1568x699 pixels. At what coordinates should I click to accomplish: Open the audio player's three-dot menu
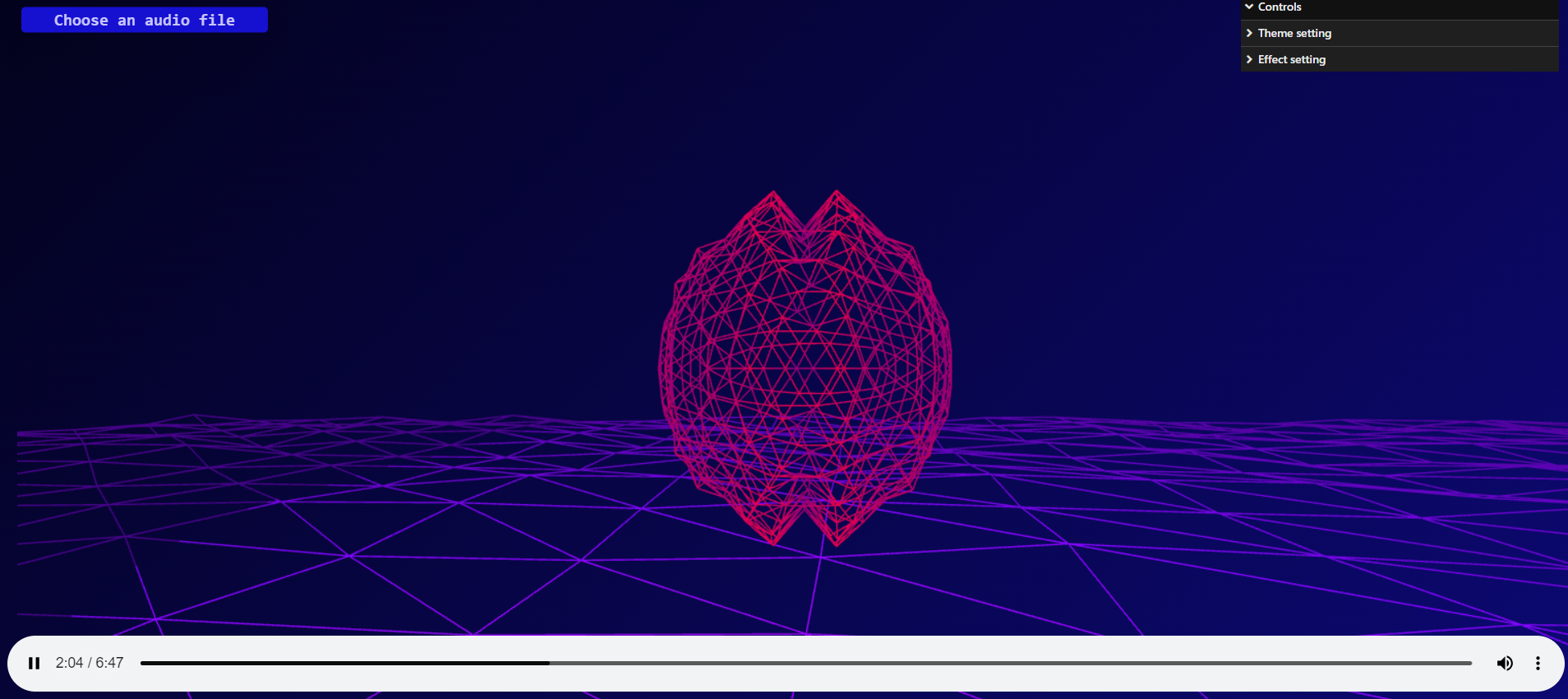click(x=1538, y=663)
